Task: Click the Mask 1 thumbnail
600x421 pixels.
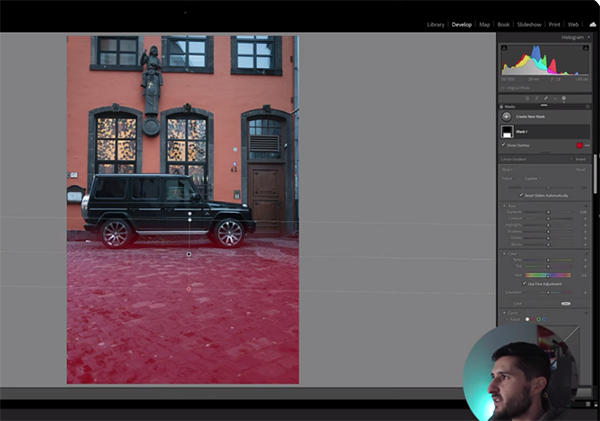Action: tap(507, 132)
